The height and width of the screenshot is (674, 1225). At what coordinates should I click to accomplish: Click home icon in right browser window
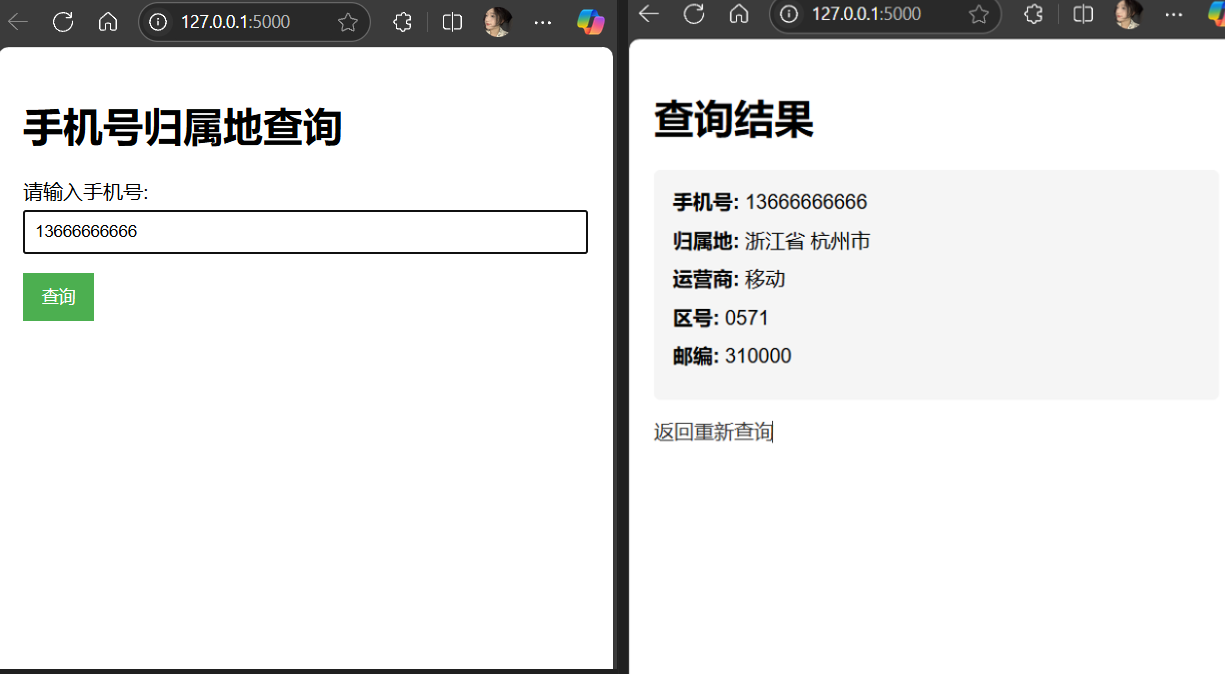[x=739, y=13]
